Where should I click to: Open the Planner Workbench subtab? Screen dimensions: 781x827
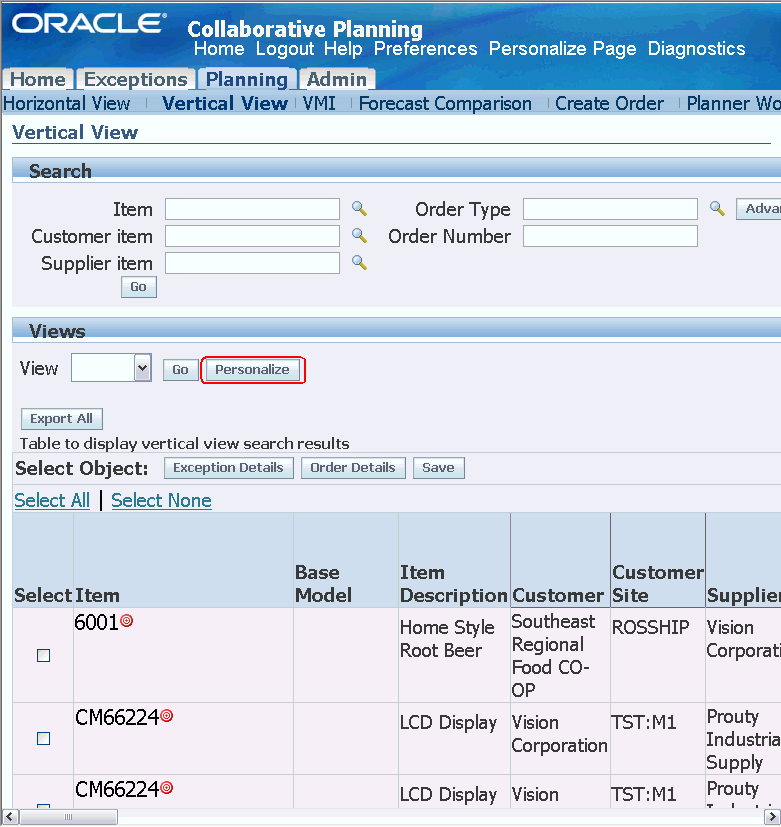point(733,103)
